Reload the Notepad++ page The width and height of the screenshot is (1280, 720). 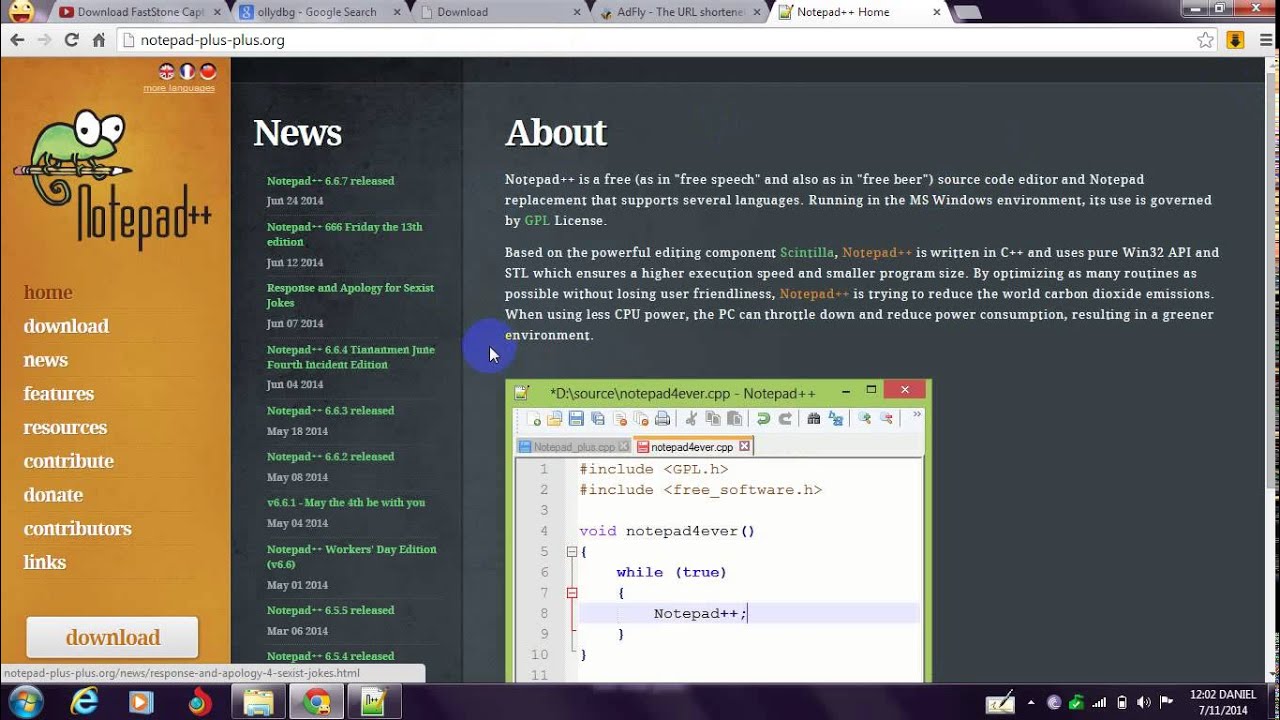coord(71,40)
